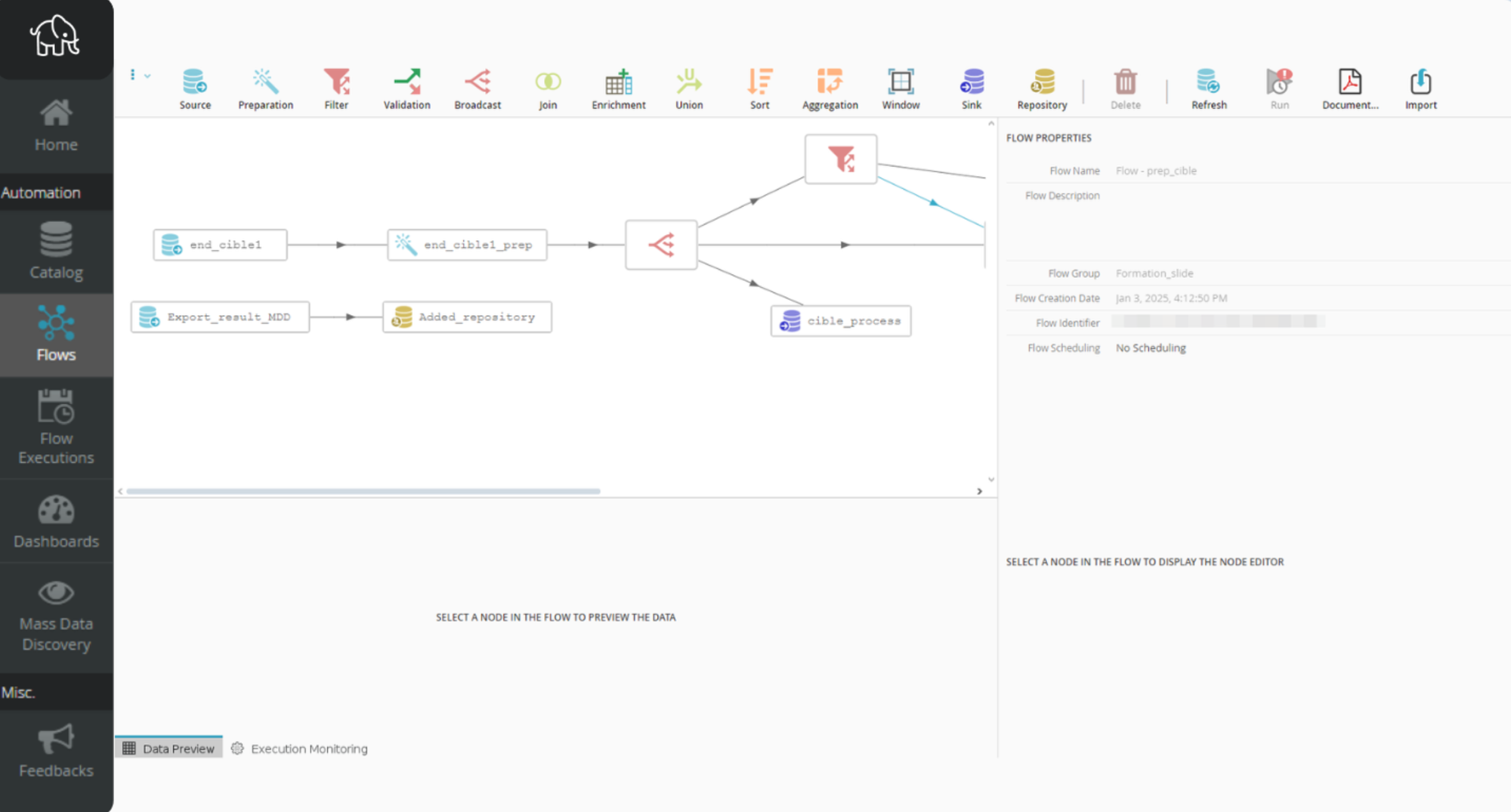This screenshot has width=1511, height=812.
Task: Pick the Join tool
Action: (x=548, y=88)
